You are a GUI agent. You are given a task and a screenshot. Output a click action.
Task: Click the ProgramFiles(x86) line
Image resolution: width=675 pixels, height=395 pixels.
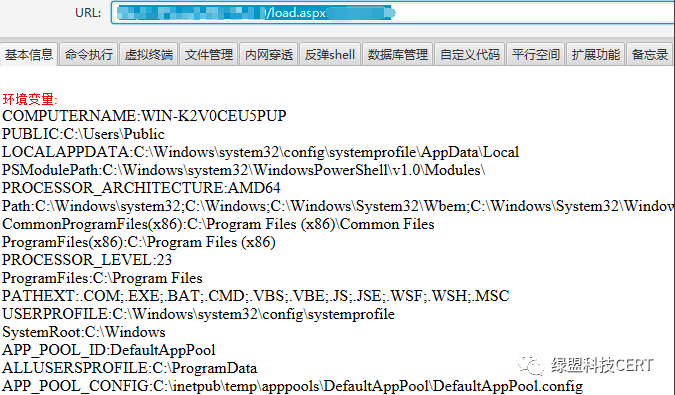(139, 242)
